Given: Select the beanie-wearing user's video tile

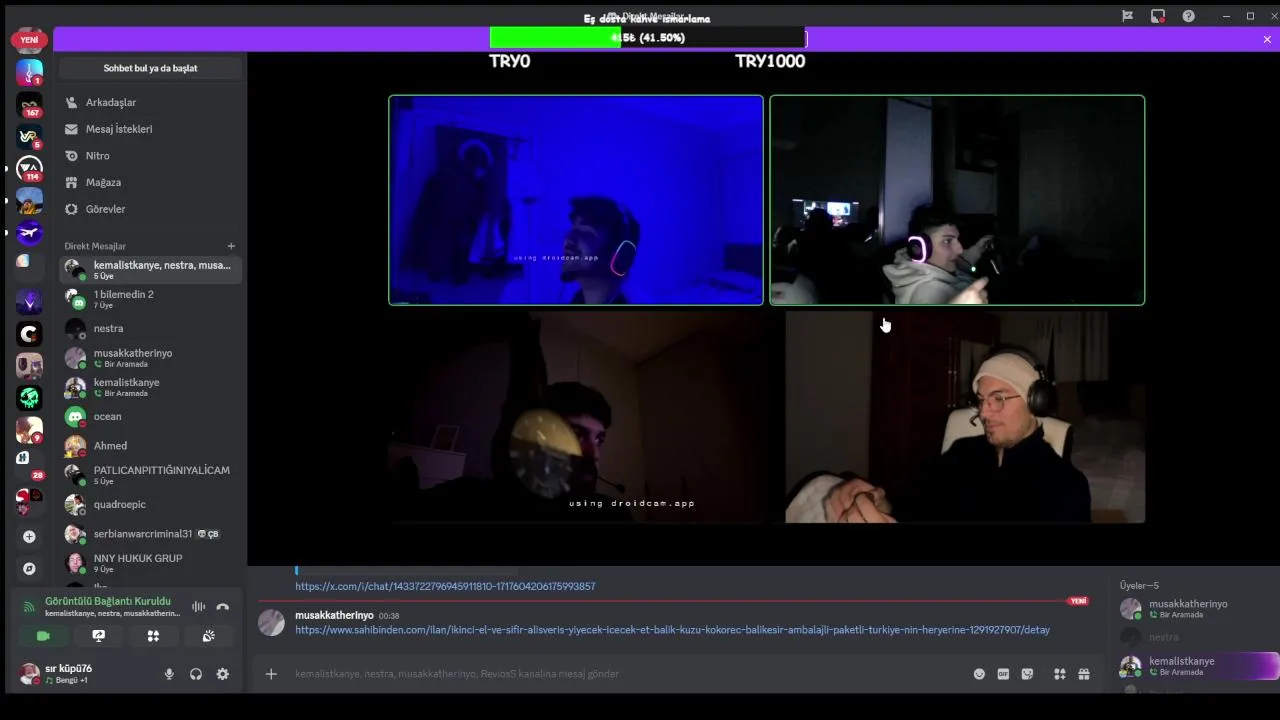Looking at the screenshot, I should click(965, 417).
